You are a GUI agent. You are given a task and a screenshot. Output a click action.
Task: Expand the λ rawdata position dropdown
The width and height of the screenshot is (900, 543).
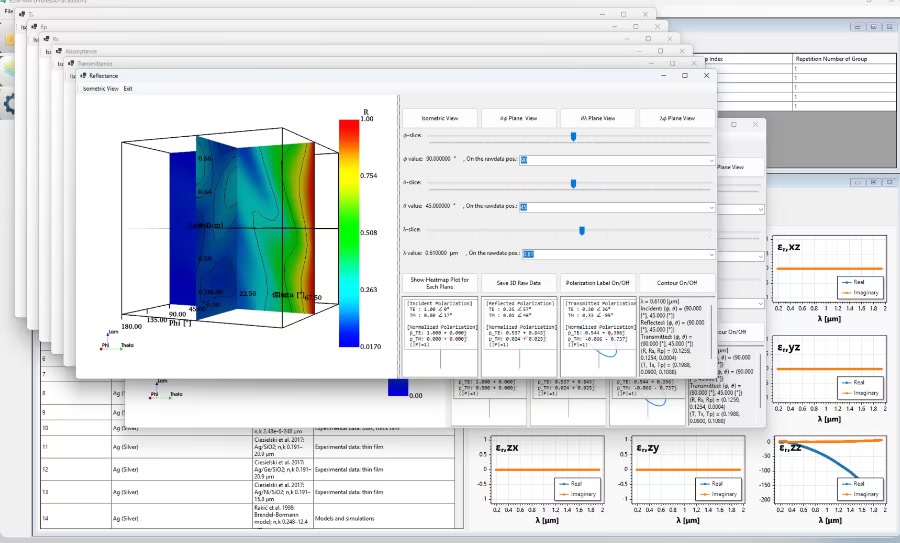tap(710, 254)
